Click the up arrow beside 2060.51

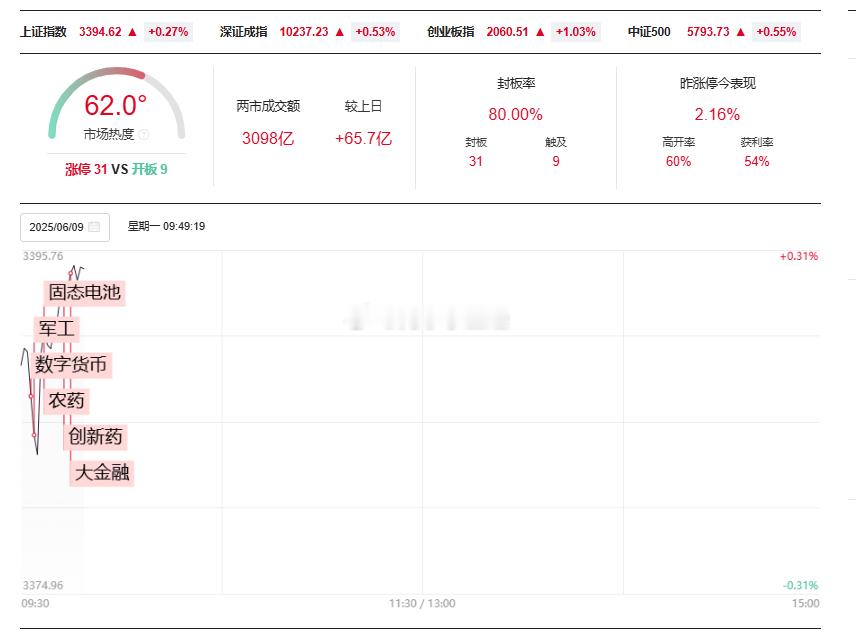click(x=540, y=32)
